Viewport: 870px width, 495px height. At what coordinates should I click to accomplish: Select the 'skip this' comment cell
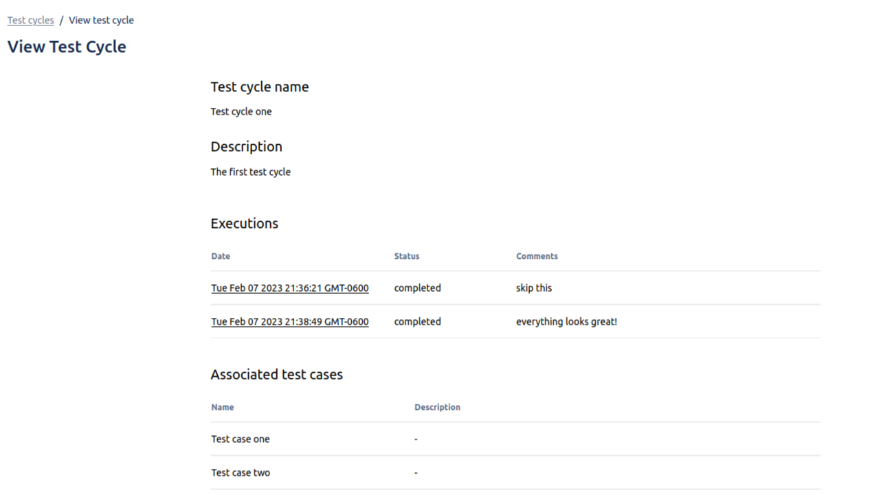[x=533, y=288]
